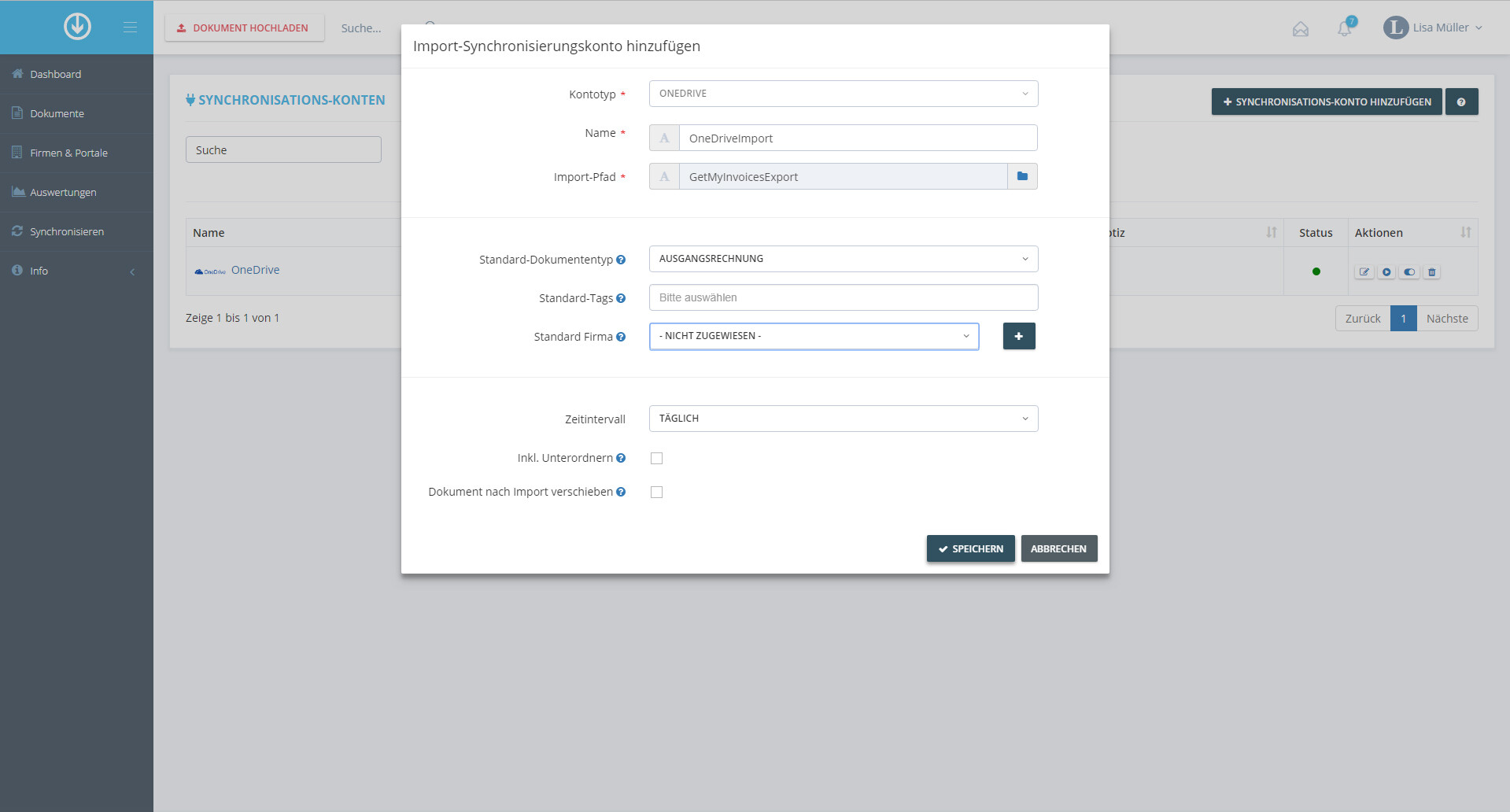Open Standard-Dokumententyp dropdown

[844, 259]
